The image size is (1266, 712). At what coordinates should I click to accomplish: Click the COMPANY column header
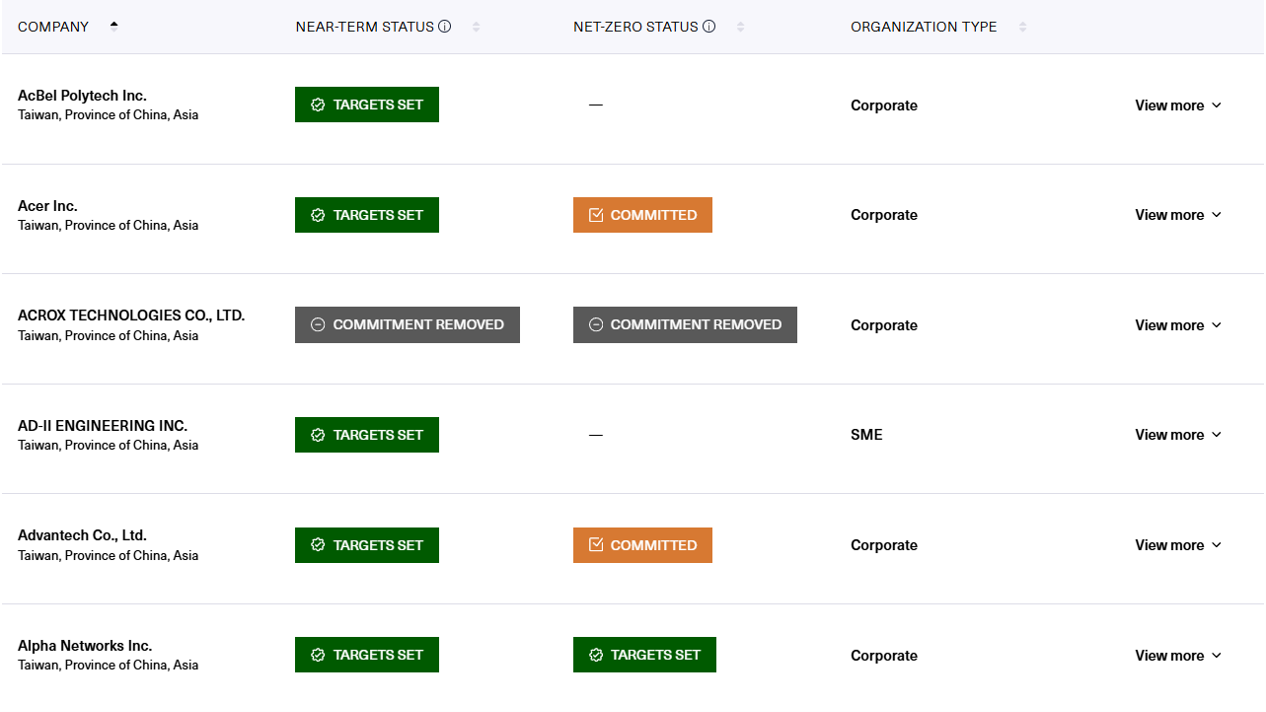(54, 27)
